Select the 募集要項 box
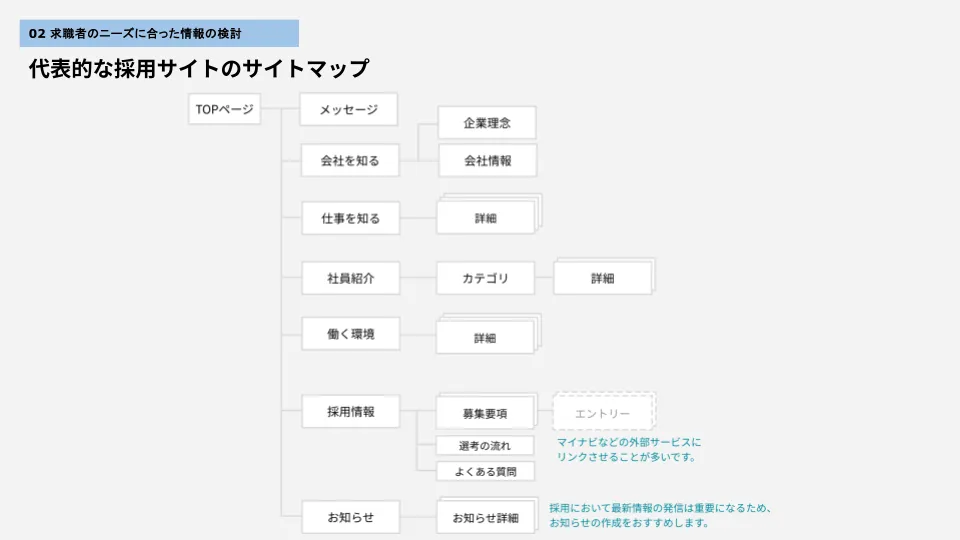The image size is (960, 540). (485, 413)
